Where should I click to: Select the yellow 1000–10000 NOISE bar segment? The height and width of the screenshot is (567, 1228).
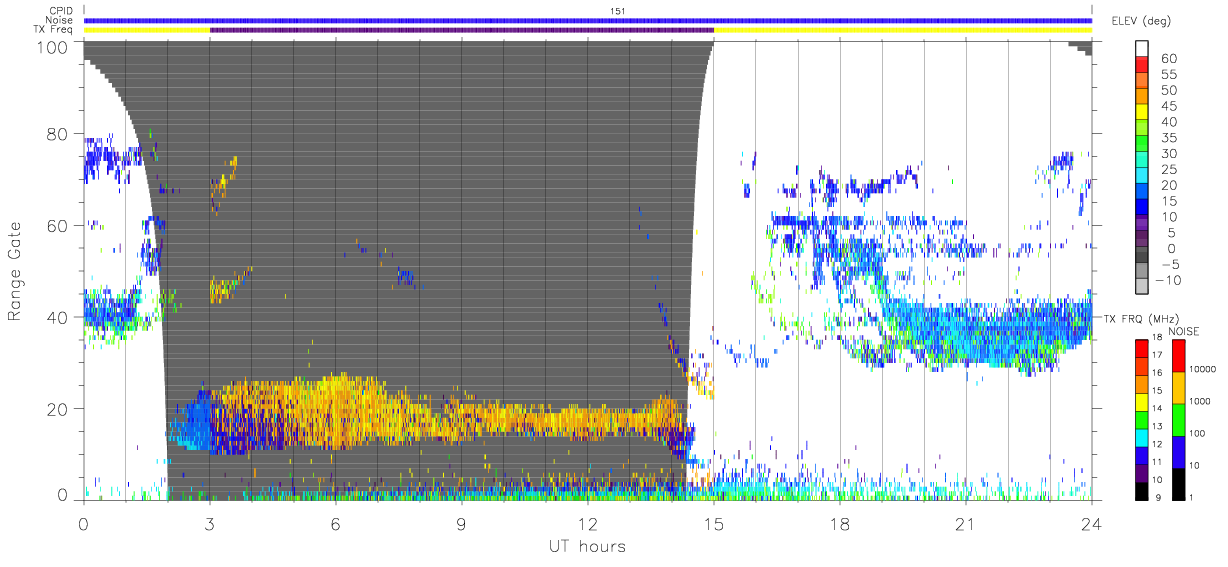pos(1179,387)
